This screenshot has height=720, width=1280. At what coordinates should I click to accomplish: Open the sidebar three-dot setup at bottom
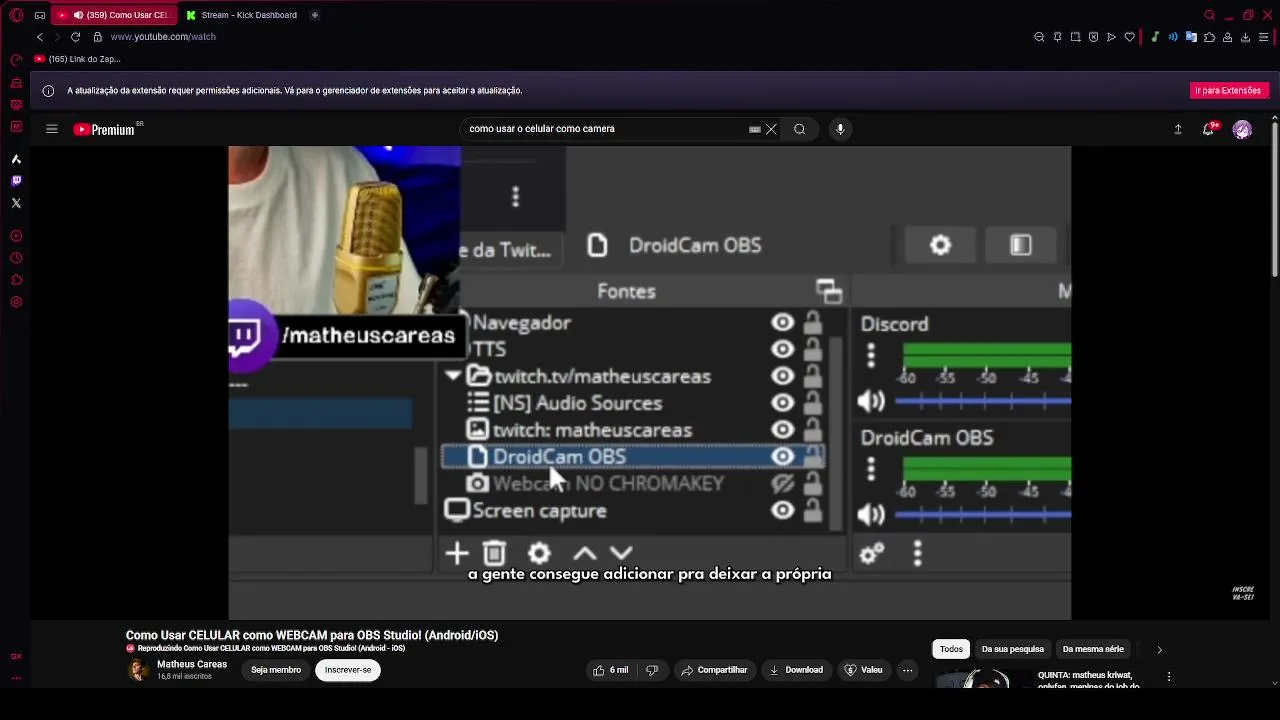[16, 678]
